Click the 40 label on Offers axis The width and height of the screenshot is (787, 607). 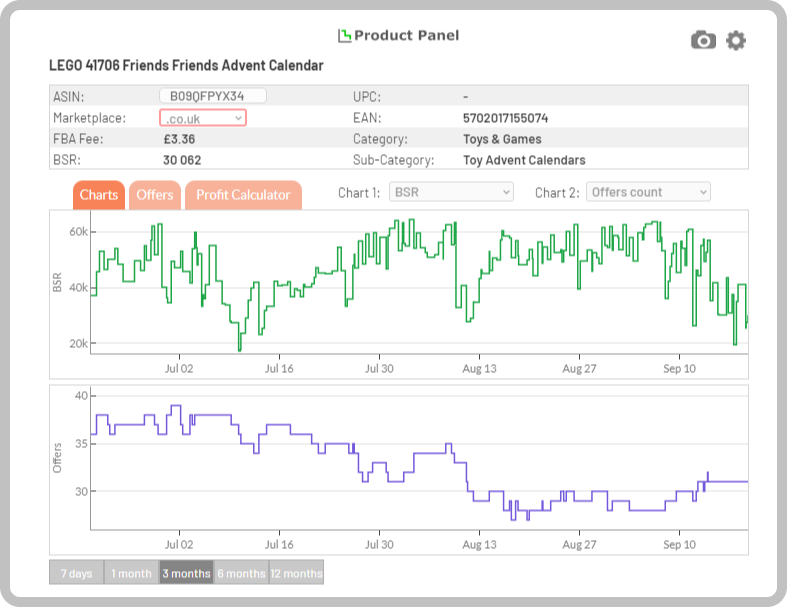point(81,396)
